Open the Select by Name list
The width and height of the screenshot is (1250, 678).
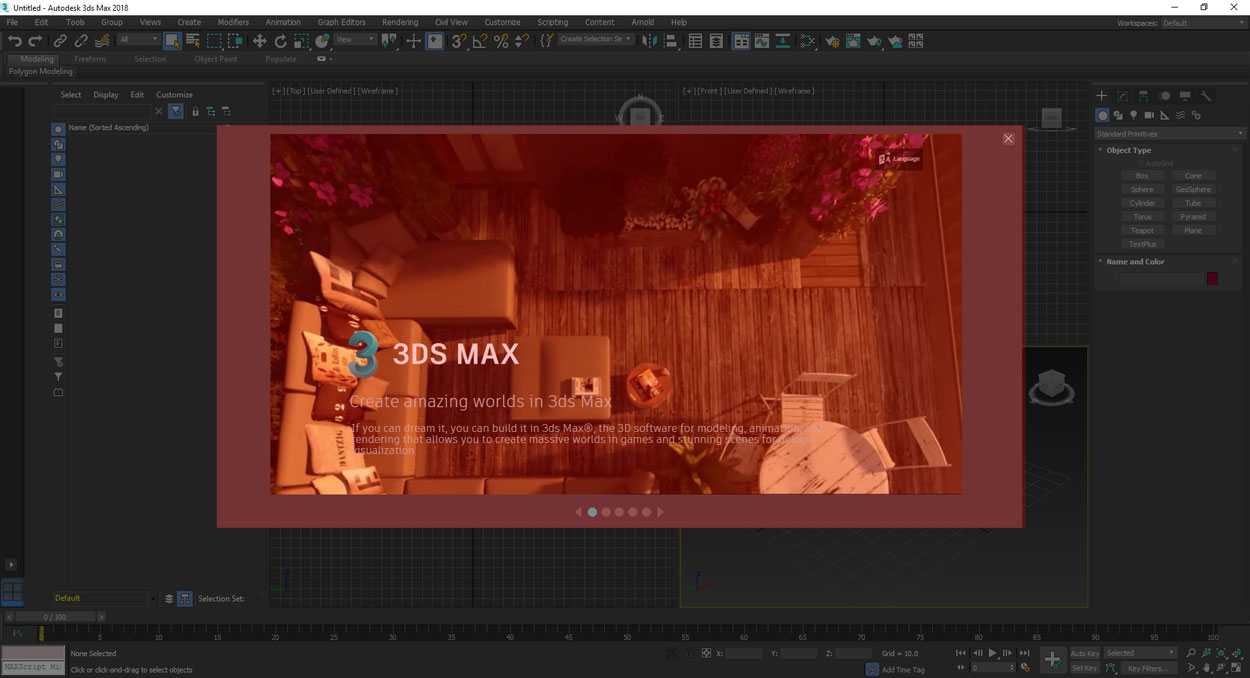[x=193, y=41]
